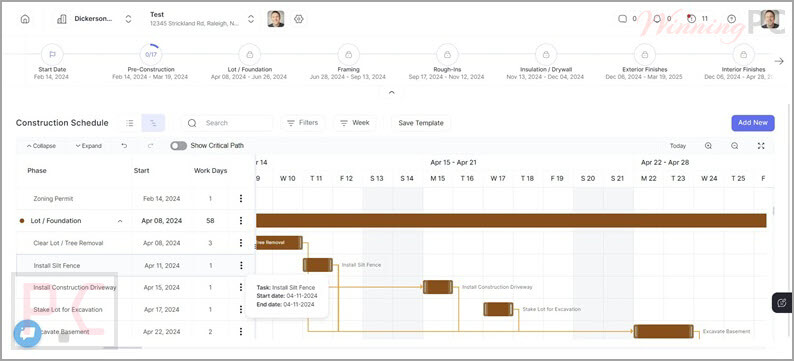Click the Tree Removal Gantt bar
The image size is (794, 361).
coord(280,243)
